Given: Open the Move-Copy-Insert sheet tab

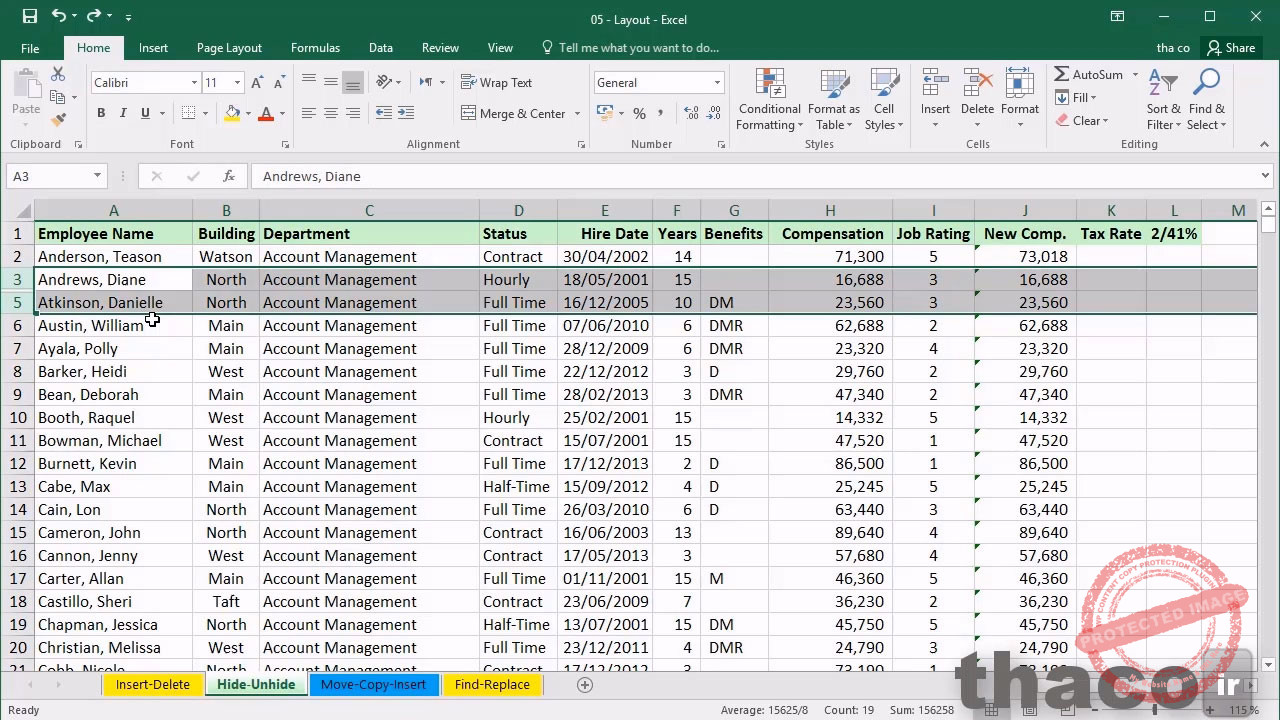Looking at the screenshot, I should pos(373,685).
